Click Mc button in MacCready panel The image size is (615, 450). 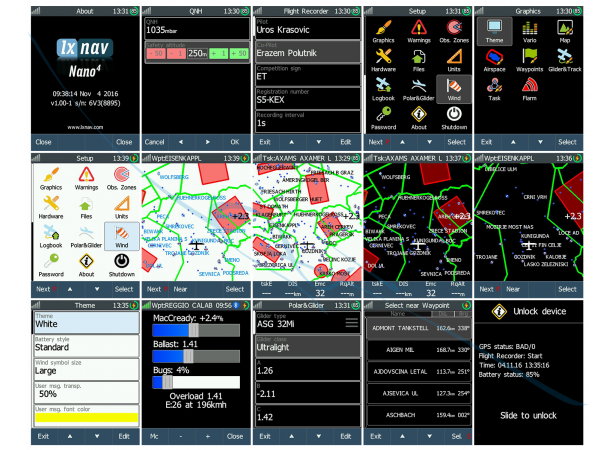click(x=155, y=437)
